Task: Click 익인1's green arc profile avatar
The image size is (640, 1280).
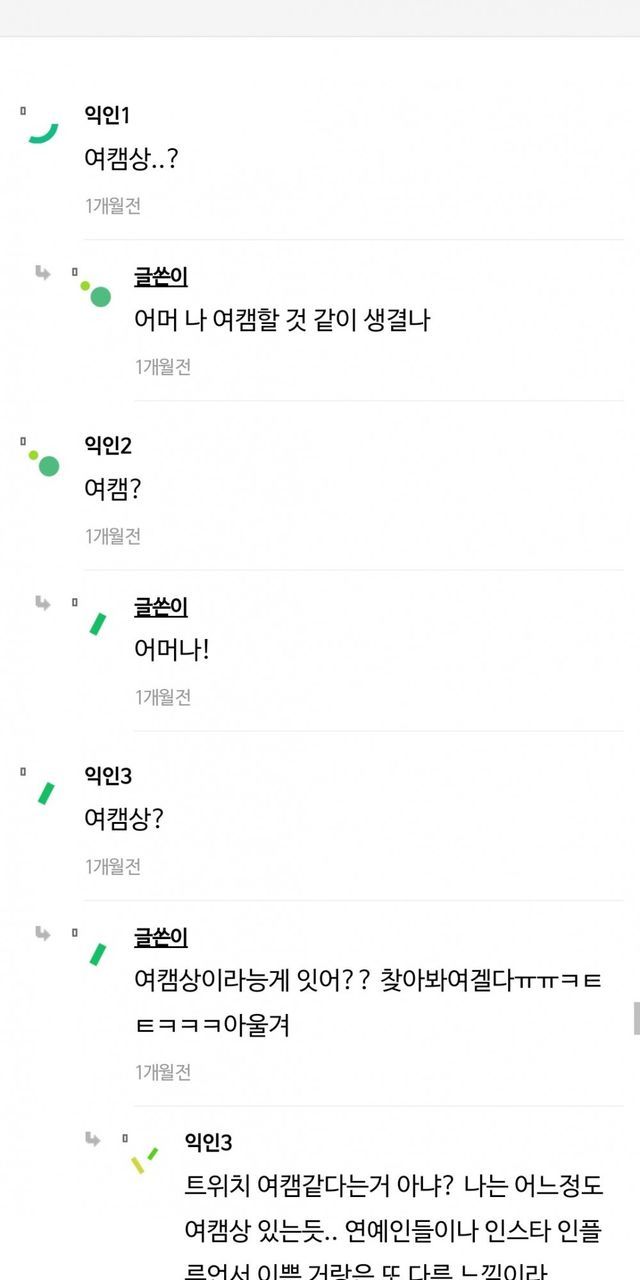Action: point(44,132)
